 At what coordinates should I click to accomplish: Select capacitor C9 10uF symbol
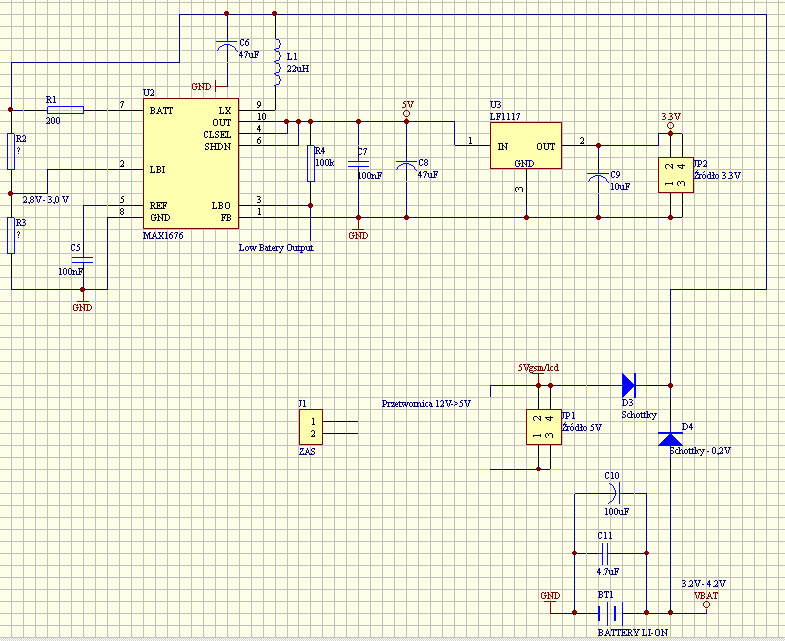coord(598,177)
